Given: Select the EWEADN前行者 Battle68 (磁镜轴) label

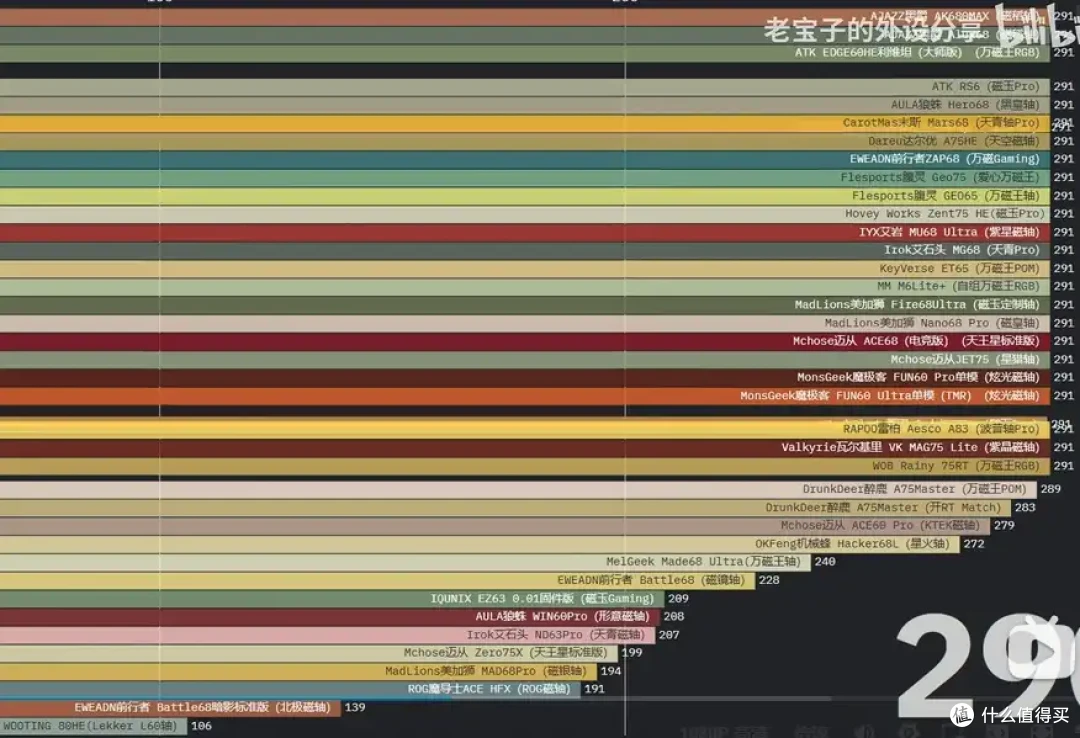Looking at the screenshot, I should click(x=651, y=580).
